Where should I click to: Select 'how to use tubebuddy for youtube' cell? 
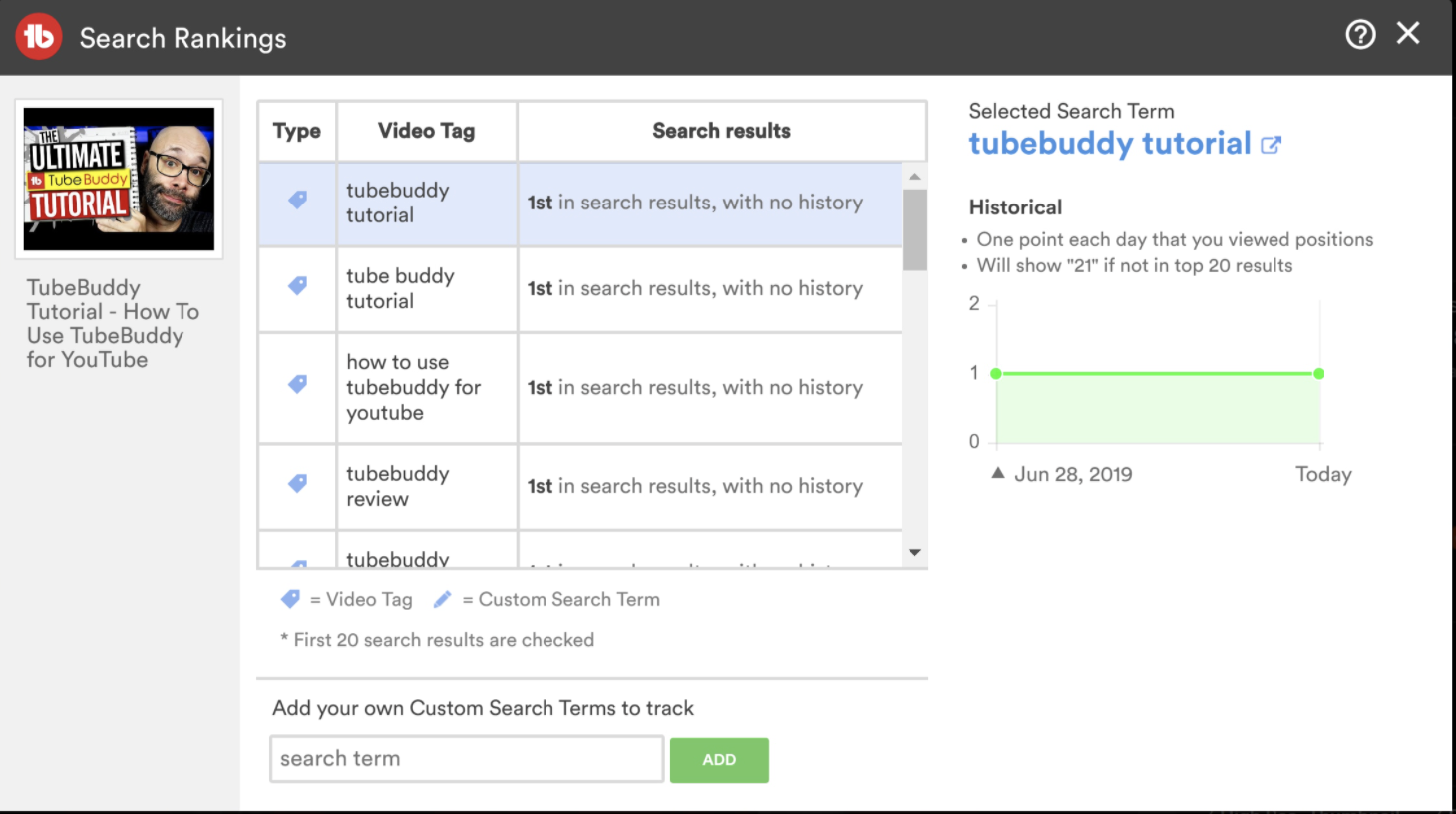coord(427,388)
